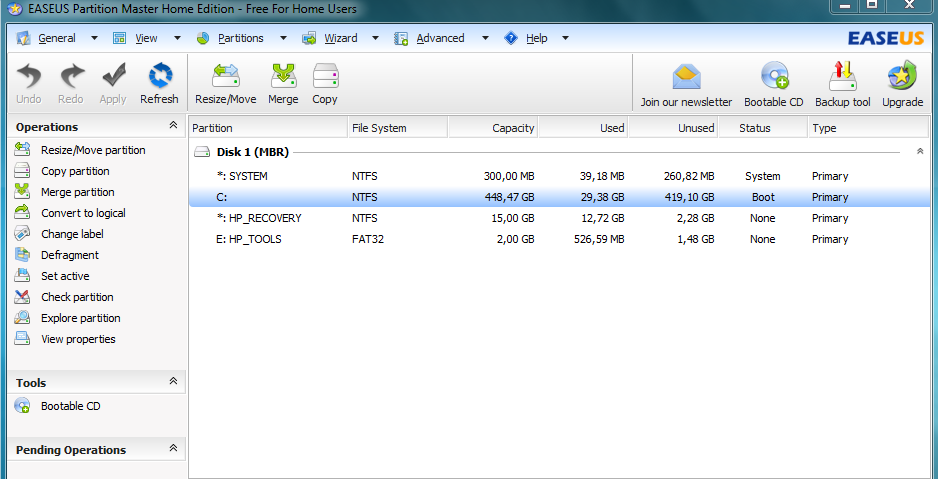Click the Change label sidebar icon

tap(22, 234)
